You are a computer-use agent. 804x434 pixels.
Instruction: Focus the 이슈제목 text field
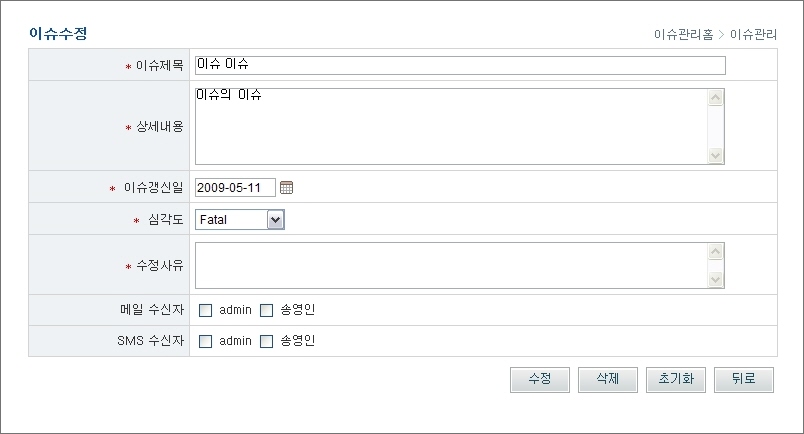tap(460, 65)
